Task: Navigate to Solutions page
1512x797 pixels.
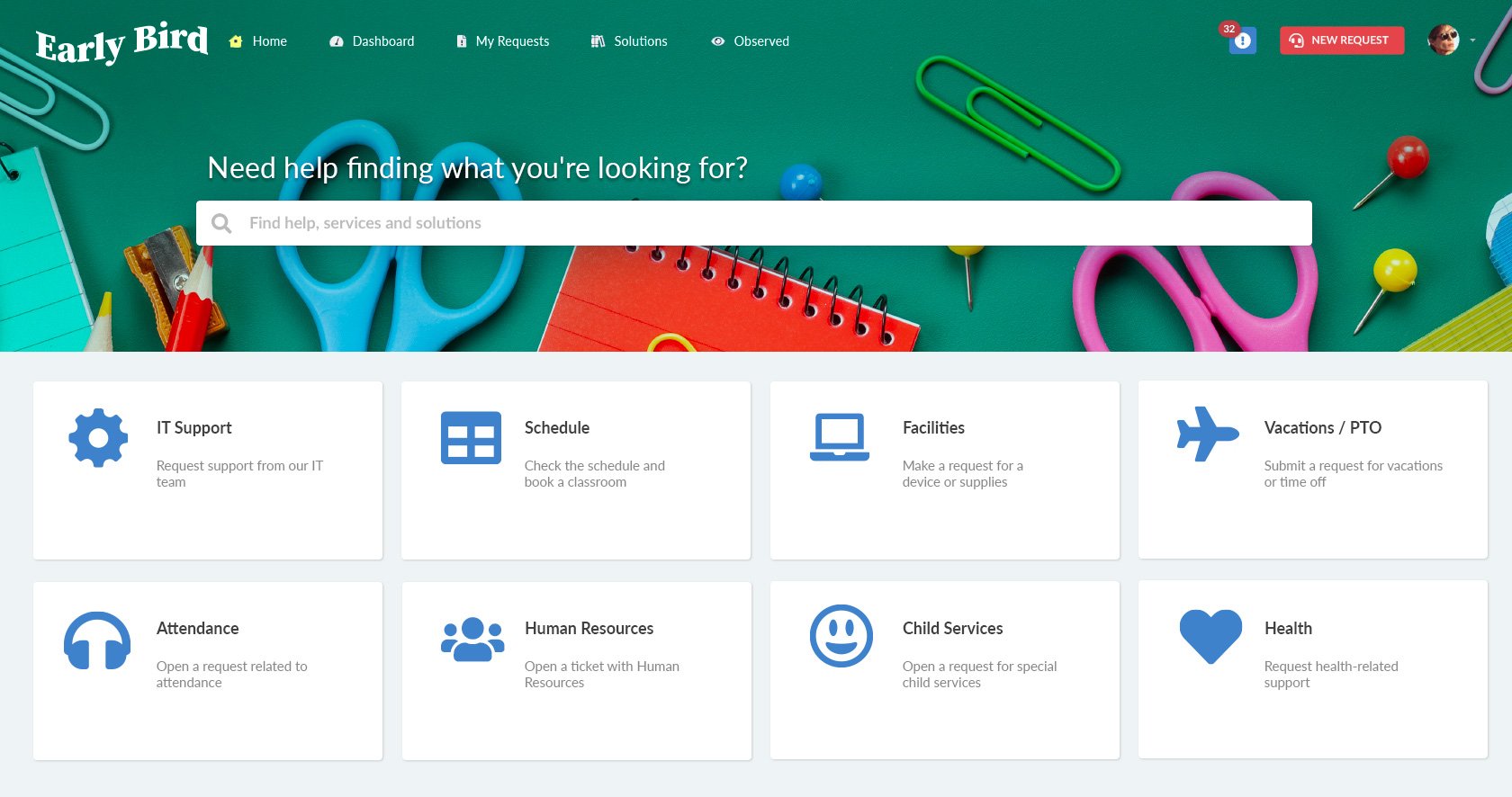Action: (x=629, y=41)
